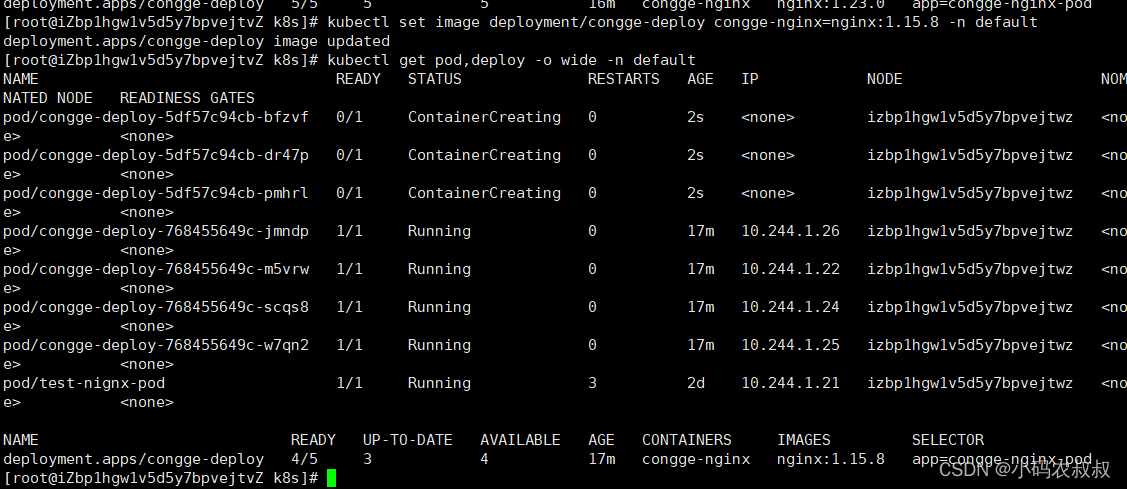Click the CONTAINERS column header

[686, 440]
